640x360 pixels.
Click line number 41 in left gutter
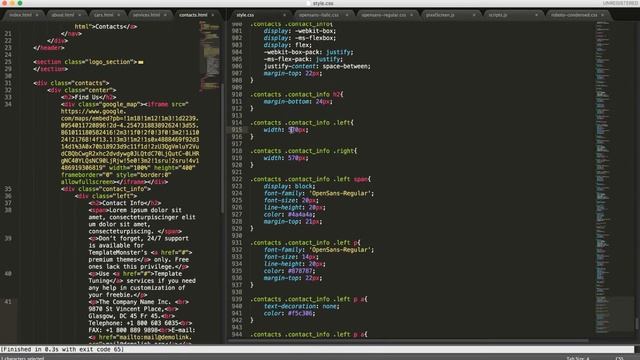8,302
